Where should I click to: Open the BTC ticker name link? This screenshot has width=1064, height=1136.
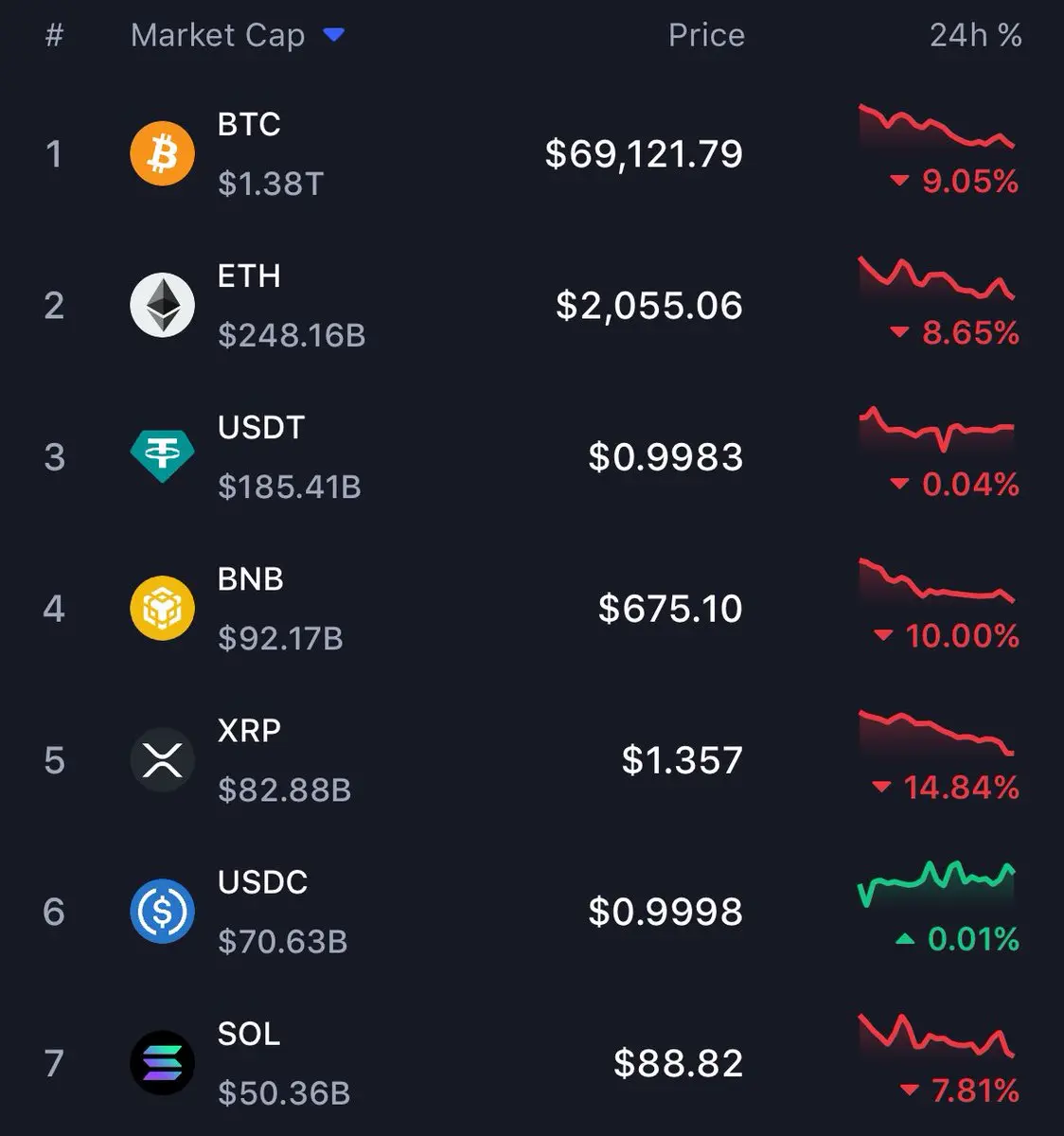click(249, 124)
